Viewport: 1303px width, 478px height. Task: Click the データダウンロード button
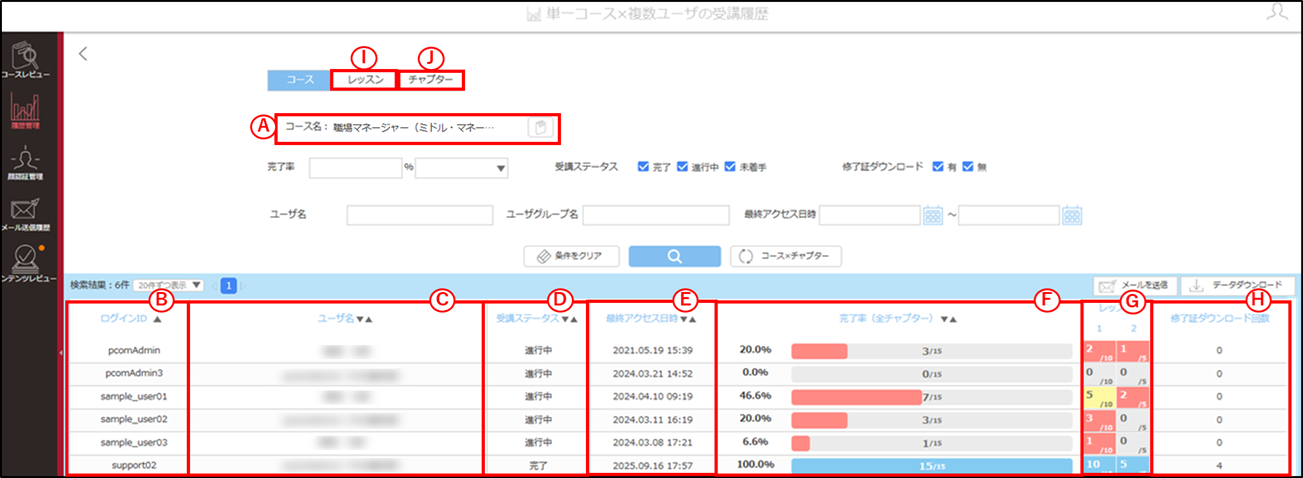point(1237,286)
